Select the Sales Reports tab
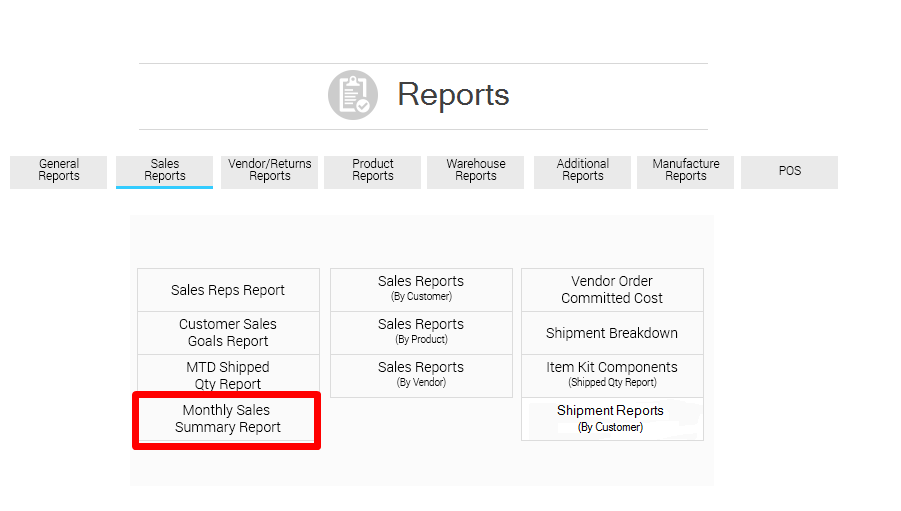 tap(164, 171)
